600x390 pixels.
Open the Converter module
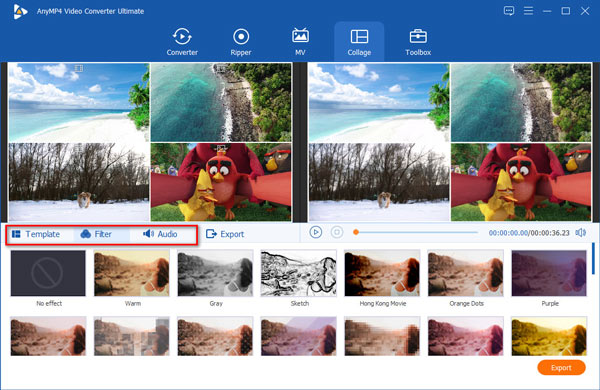[182, 42]
